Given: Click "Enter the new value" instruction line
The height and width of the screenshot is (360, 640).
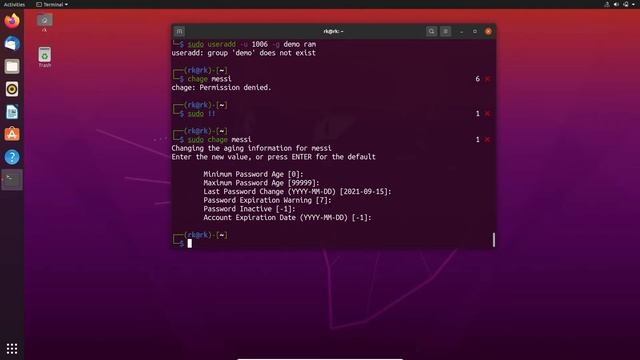Looking at the screenshot, I should tap(273, 157).
